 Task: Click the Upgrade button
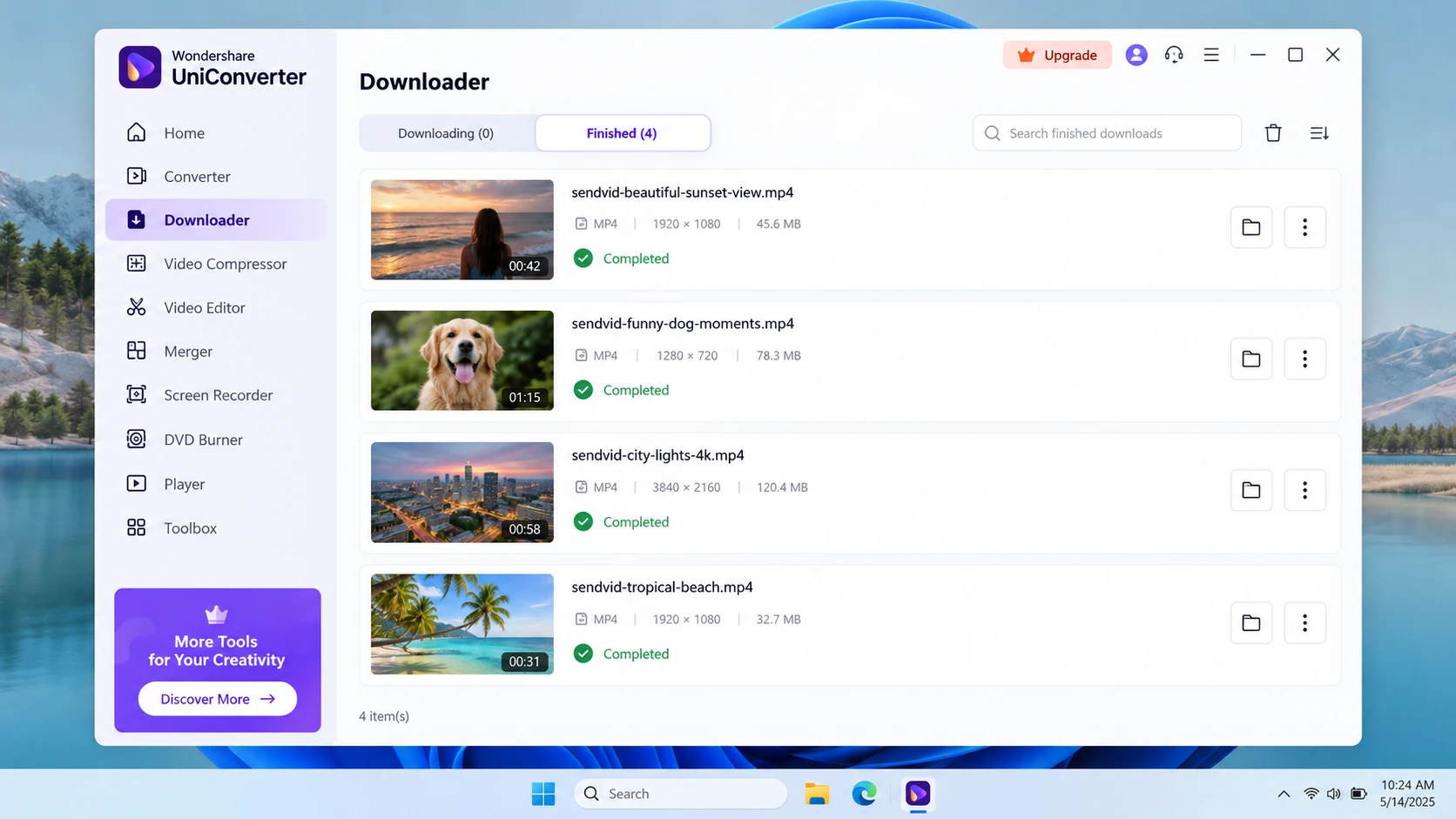point(1057,55)
